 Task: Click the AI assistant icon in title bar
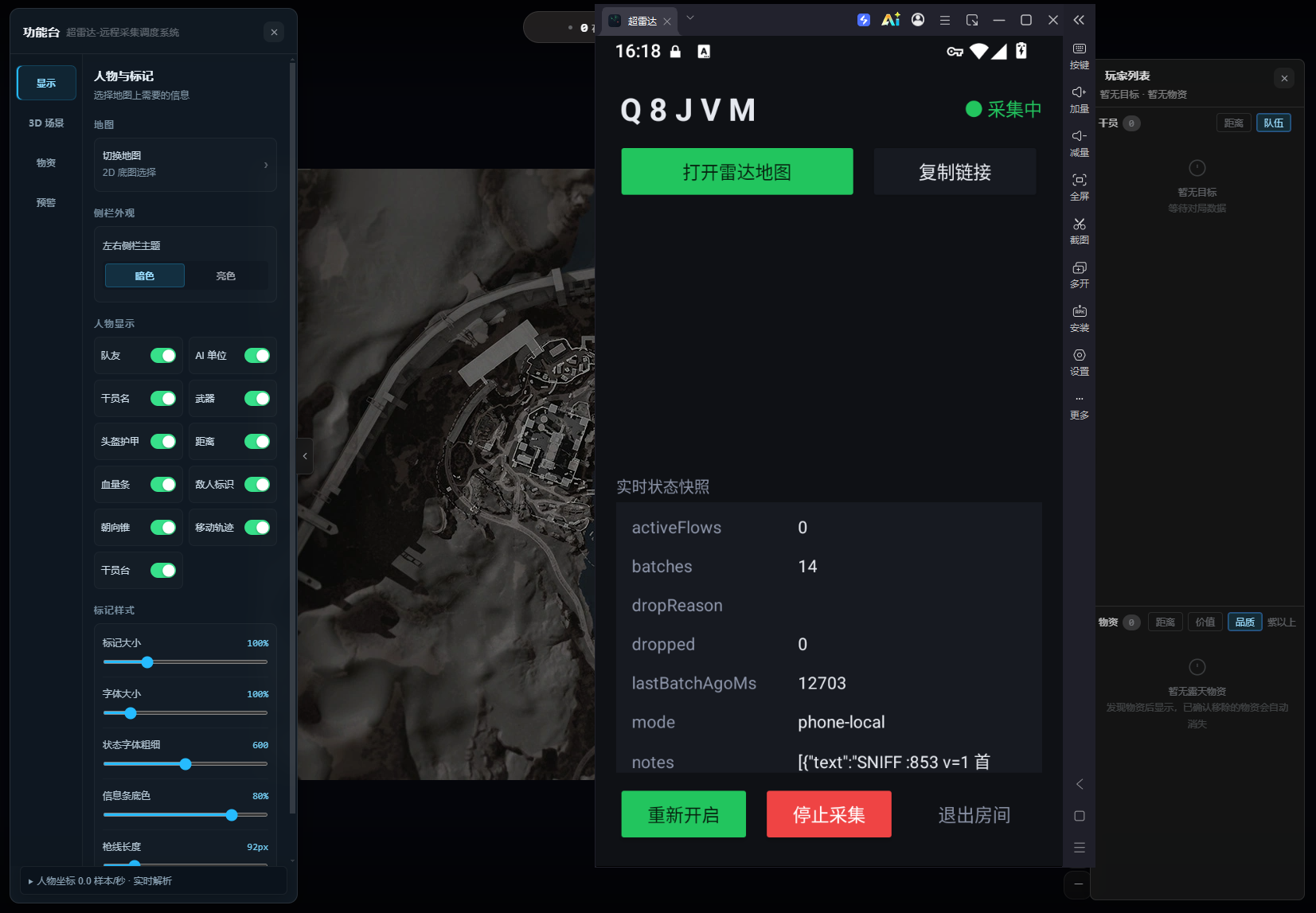click(890, 20)
